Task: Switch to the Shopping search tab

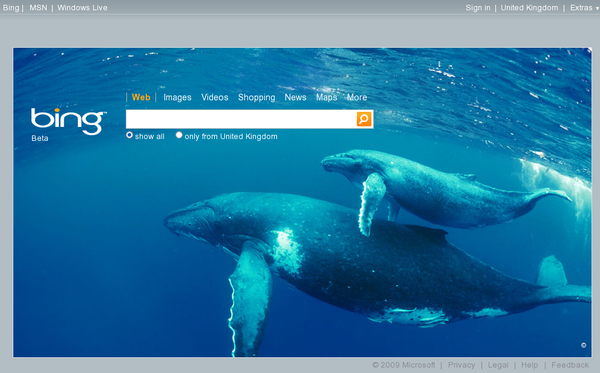Action: pos(256,98)
